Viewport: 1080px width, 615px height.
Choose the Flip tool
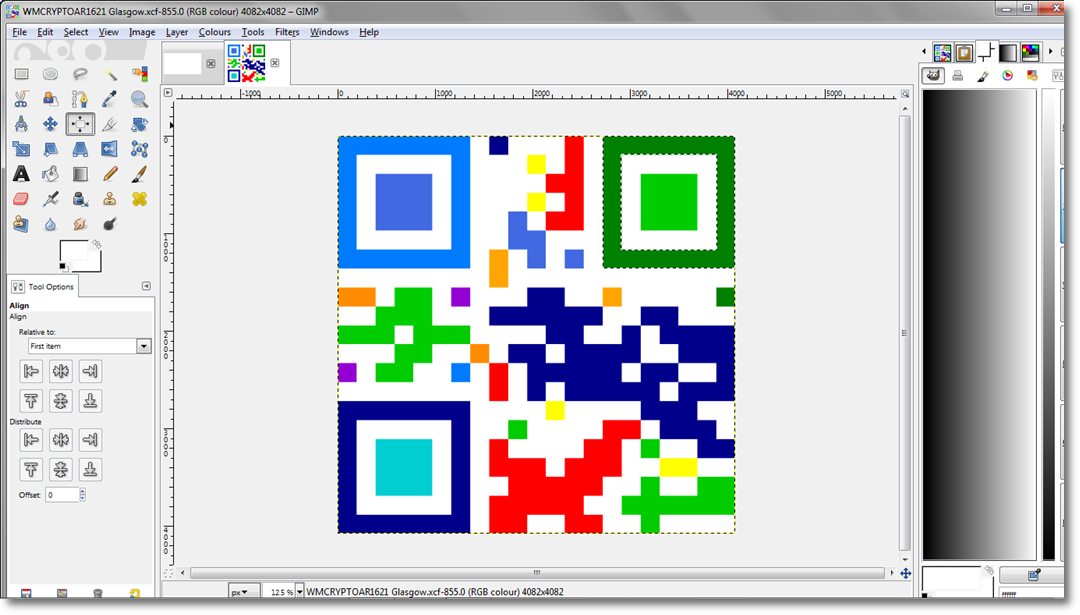pyautogui.click(x=110, y=149)
